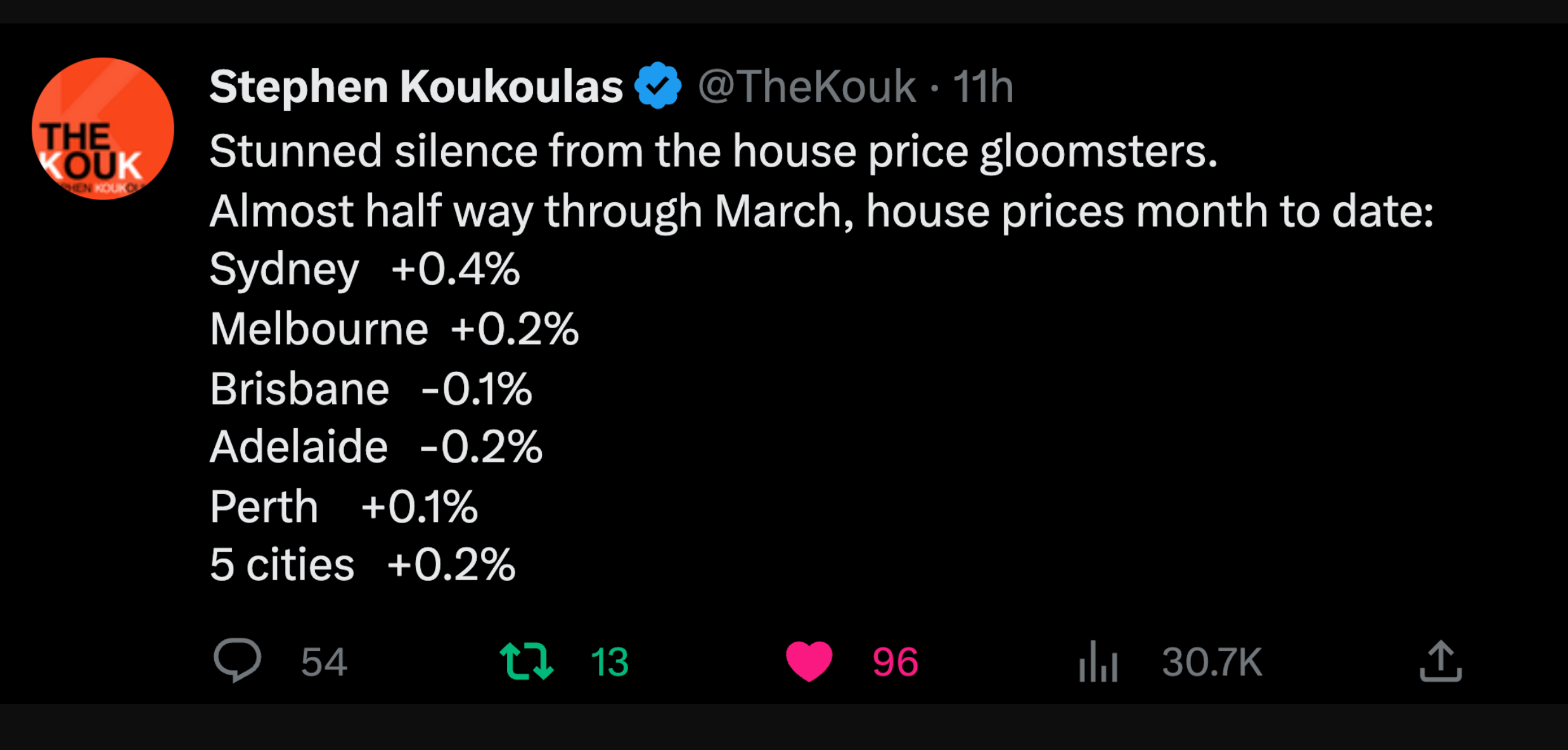The image size is (1568, 750).
Task: Click the share upload arrow icon
Action: point(1441,661)
